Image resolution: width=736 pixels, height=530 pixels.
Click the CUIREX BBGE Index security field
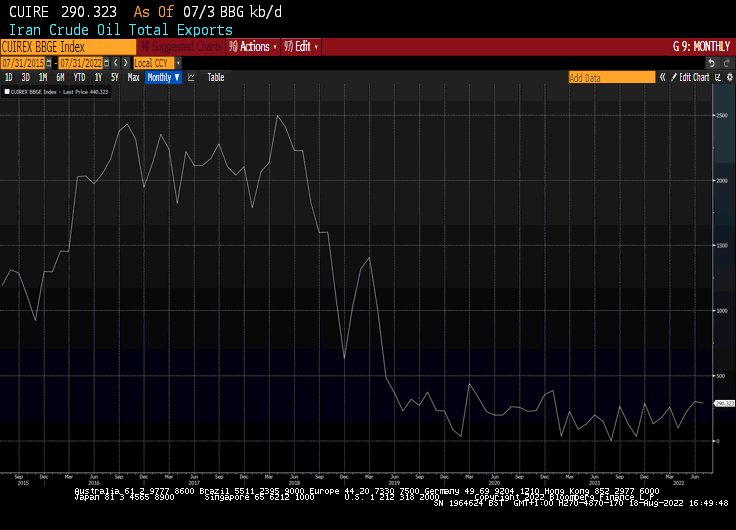[x=69, y=47]
